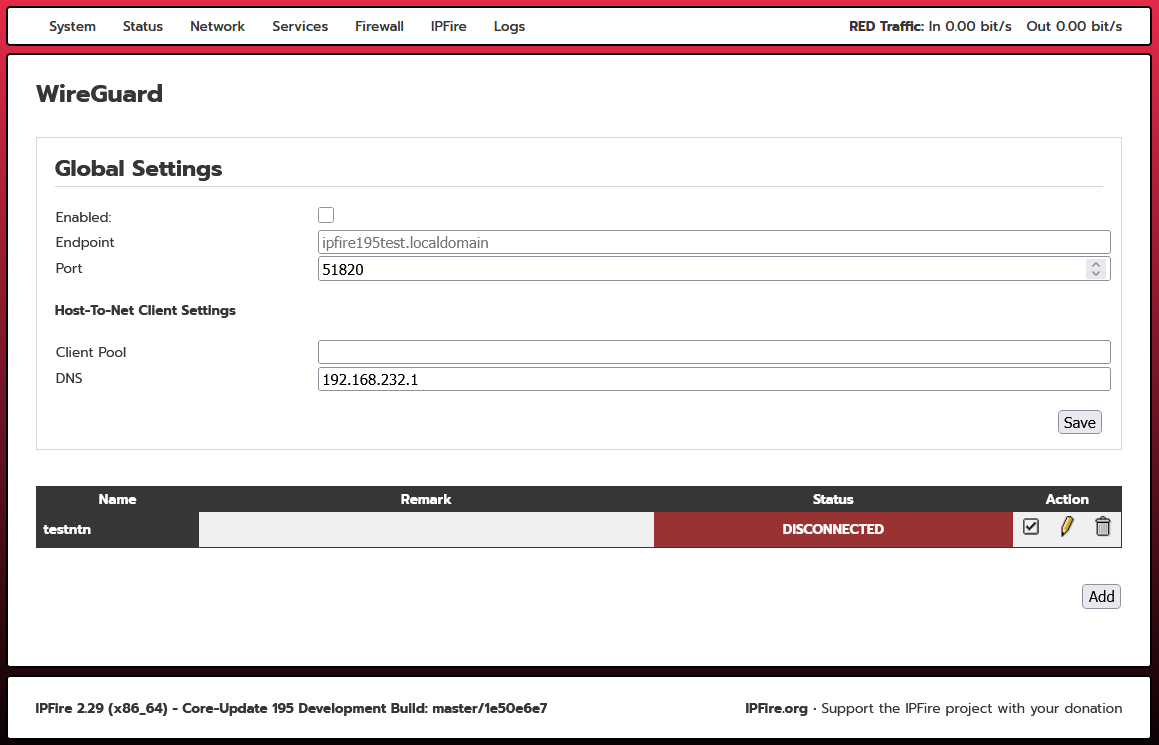The width and height of the screenshot is (1159, 745).
Task: Visit the IPFire.org link
Action: (x=776, y=708)
